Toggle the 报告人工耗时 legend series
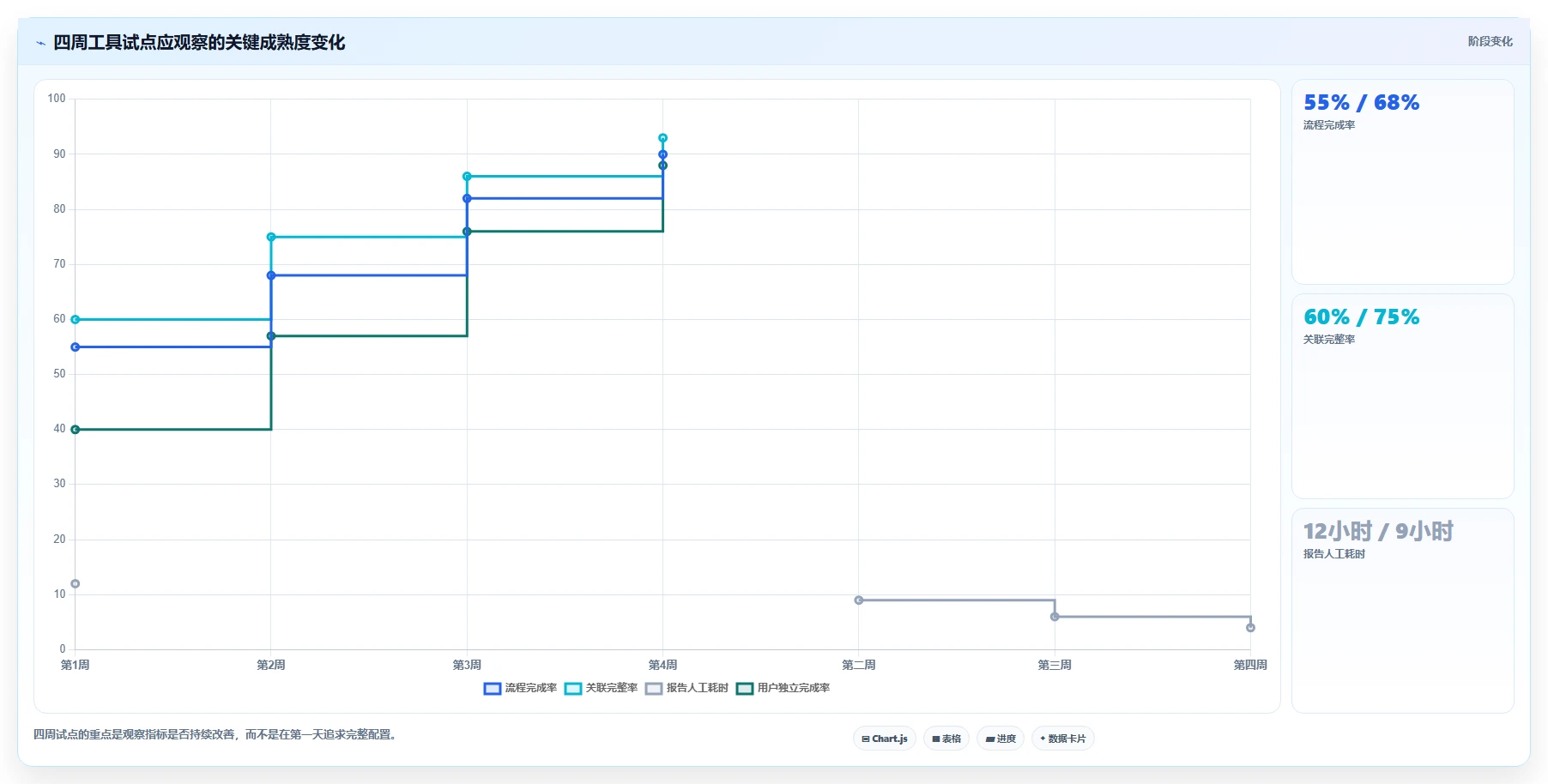Image resolution: width=1548 pixels, height=784 pixels. [x=686, y=688]
